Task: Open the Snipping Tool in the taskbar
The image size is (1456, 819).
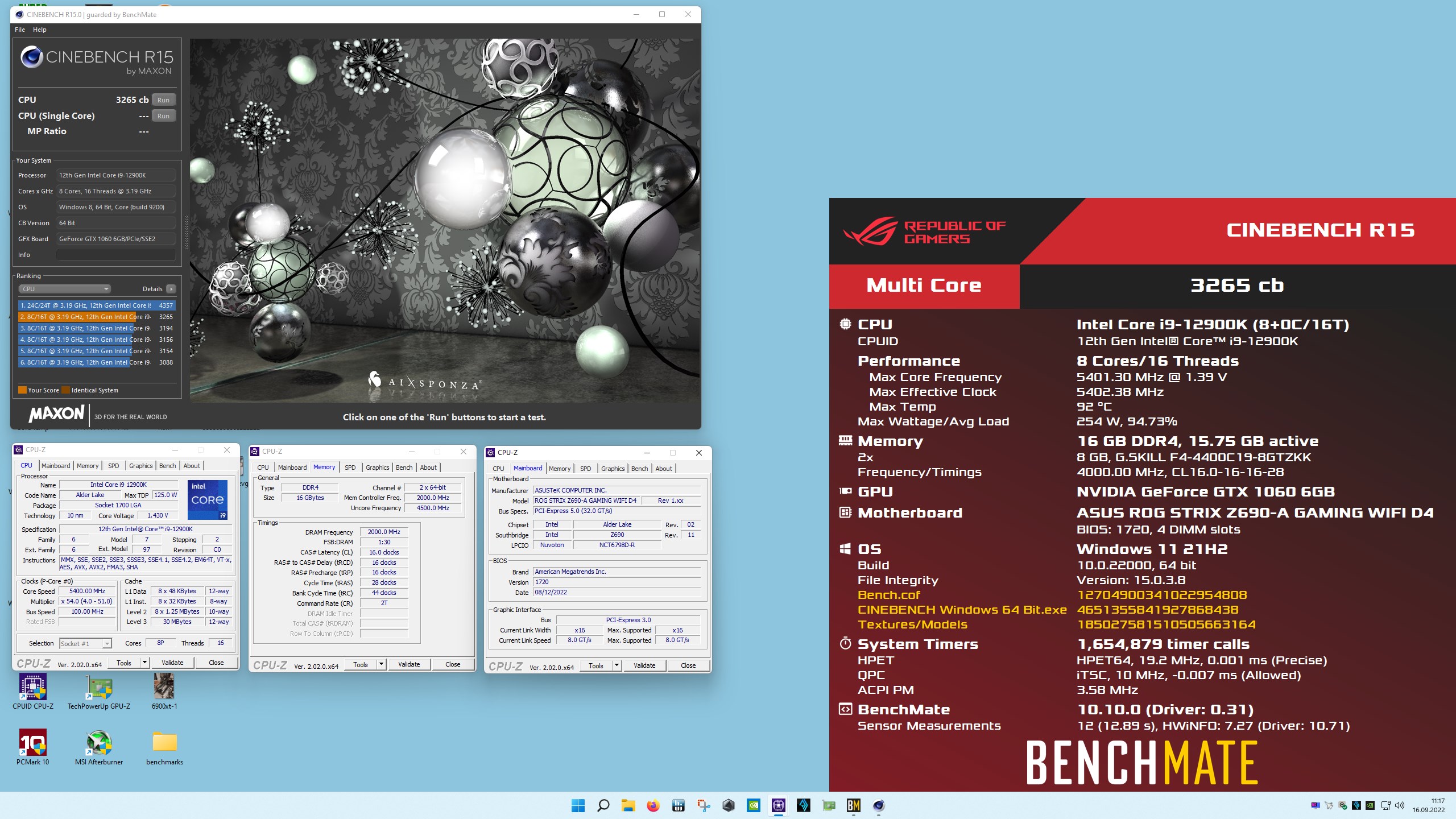Action: pos(704,805)
